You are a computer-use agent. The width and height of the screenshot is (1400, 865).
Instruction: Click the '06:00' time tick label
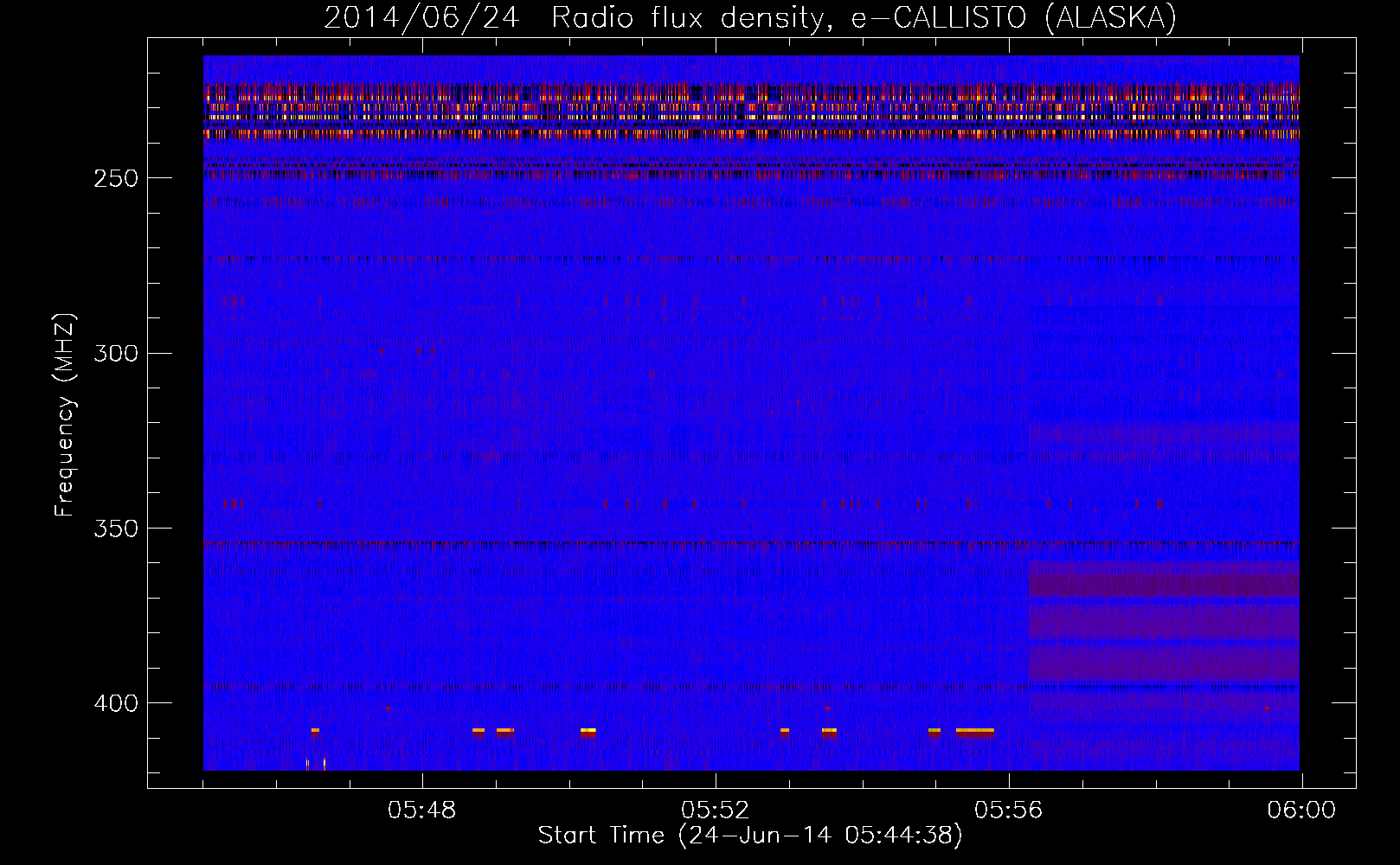click(x=1302, y=811)
